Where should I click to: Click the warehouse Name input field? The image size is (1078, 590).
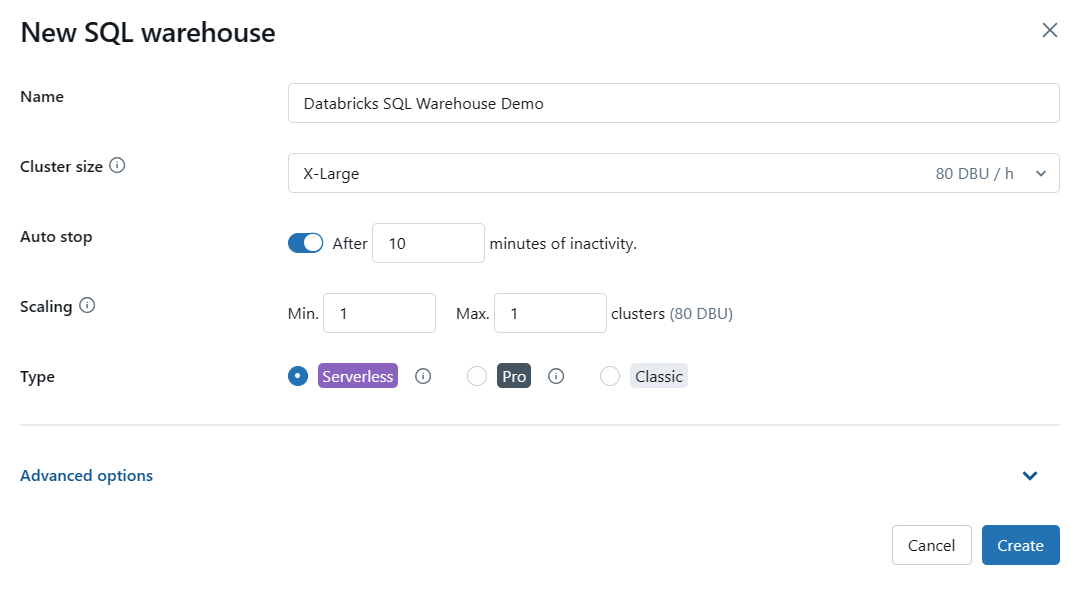[x=673, y=103]
